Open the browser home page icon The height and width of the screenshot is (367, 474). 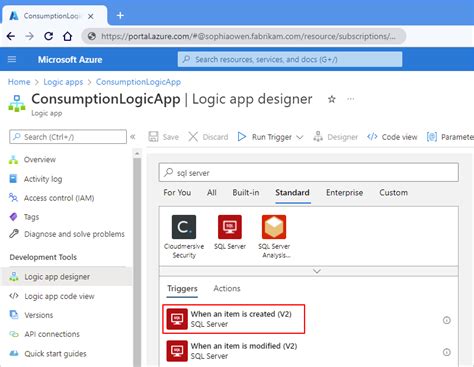coord(68,36)
